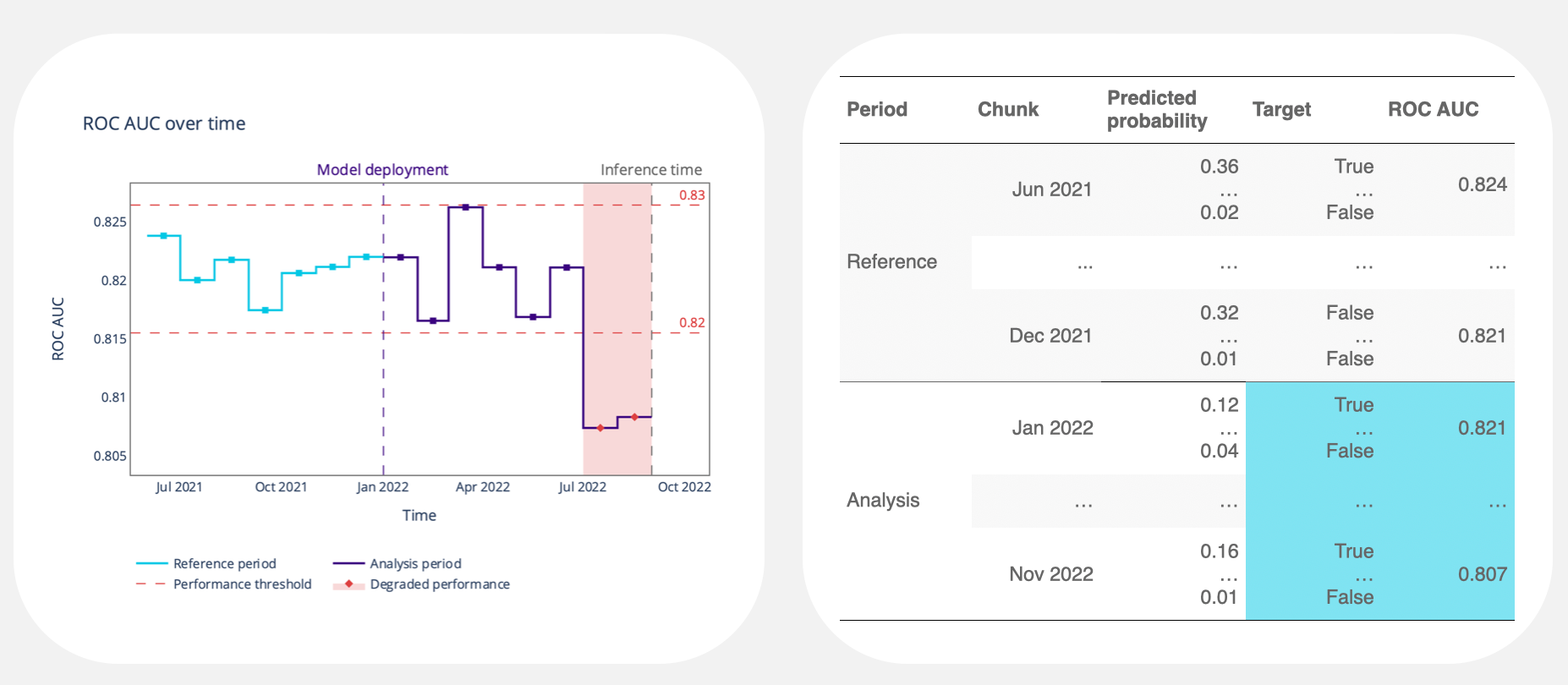1568x685 pixels.
Task: Click the first cyan data marker on the chart
Action: (x=163, y=236)
